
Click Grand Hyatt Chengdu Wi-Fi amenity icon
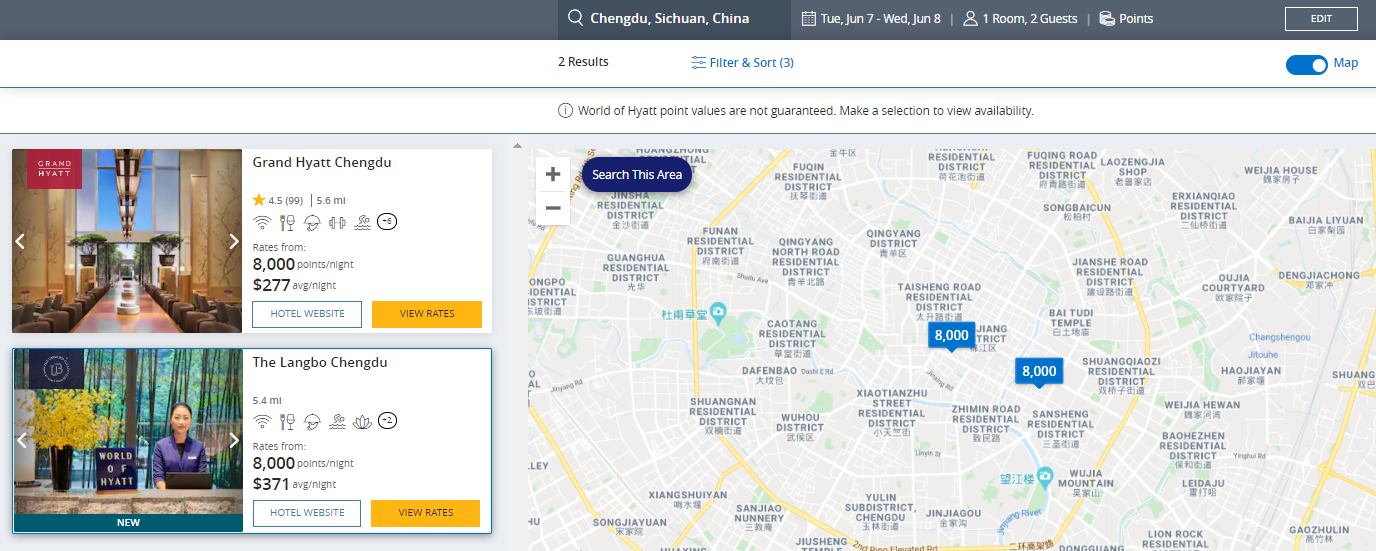pos(262,222)
